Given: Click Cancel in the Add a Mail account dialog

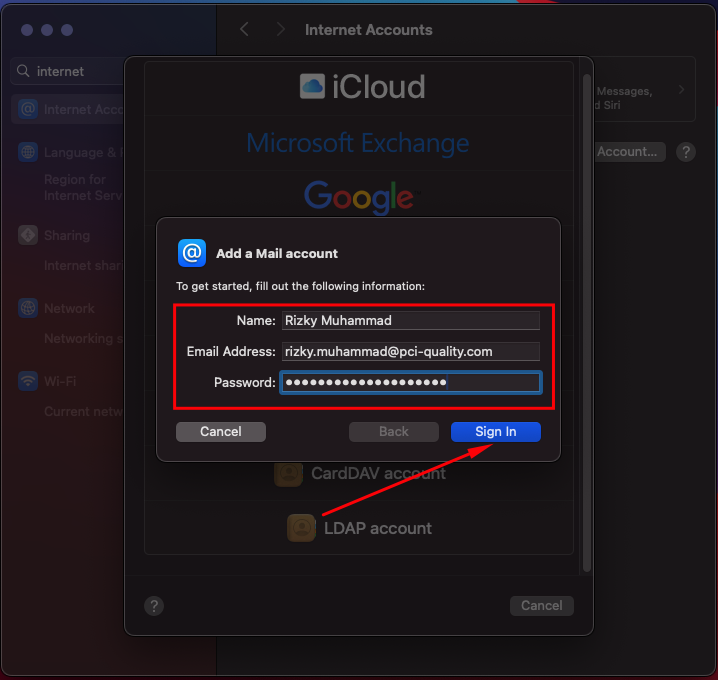Looking at the screenshot, I should pyautogui.click(x=221, y=432).
